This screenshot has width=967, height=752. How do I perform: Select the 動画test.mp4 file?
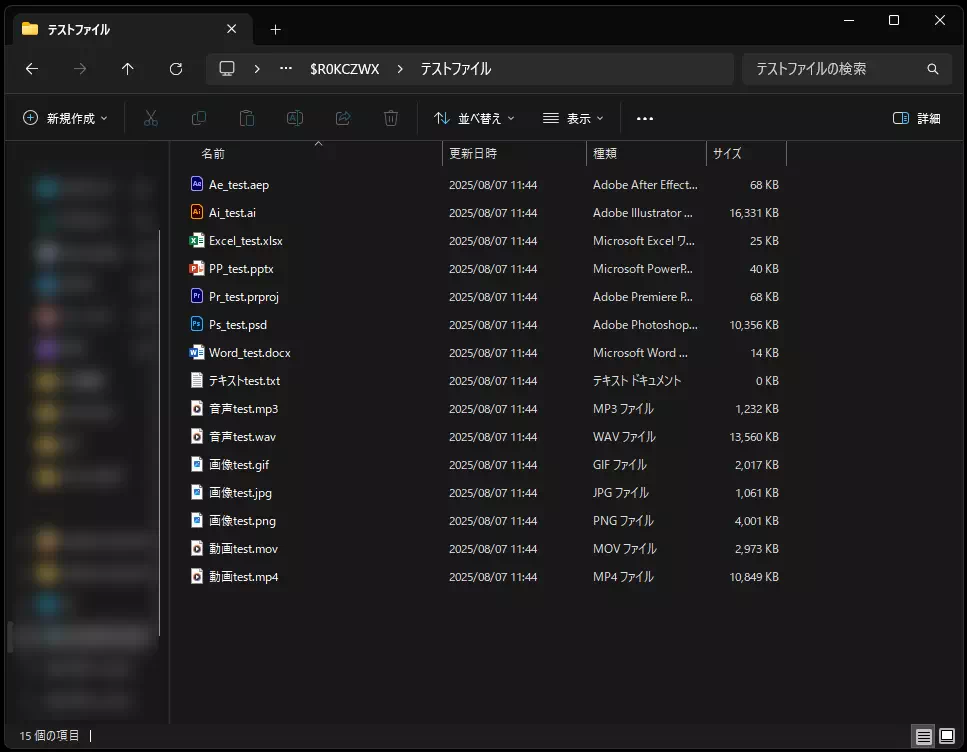tap(243, 576)
